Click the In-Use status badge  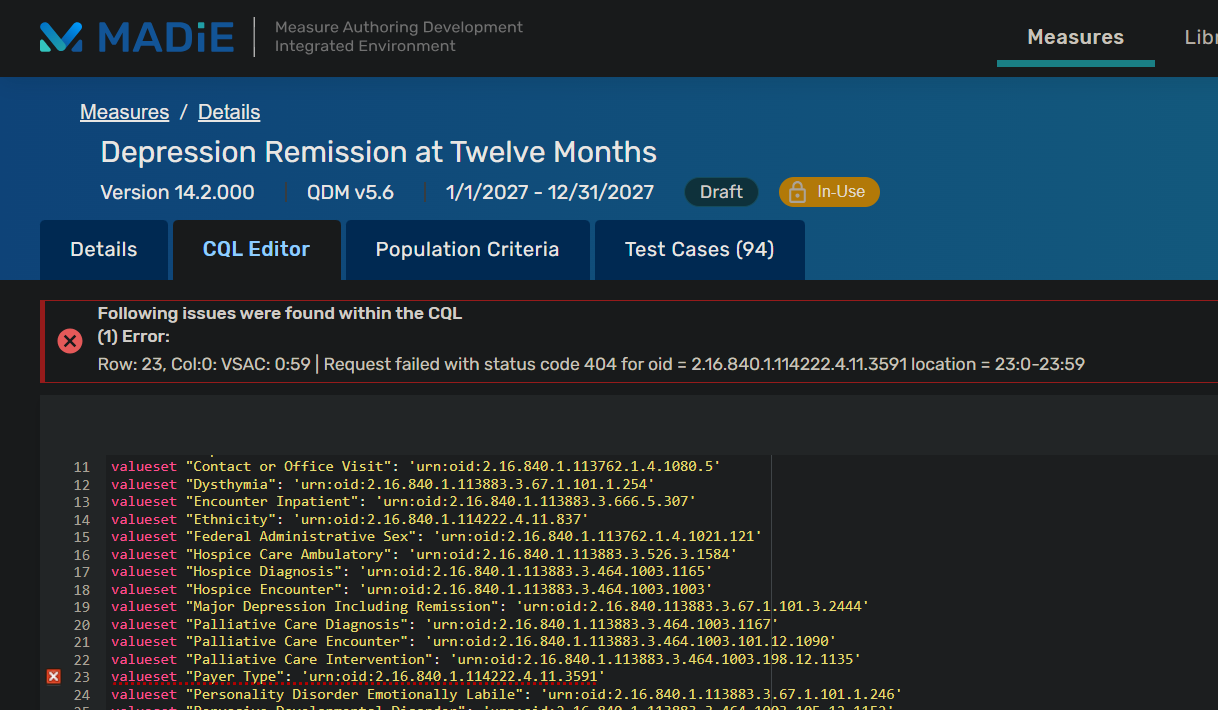829,192
